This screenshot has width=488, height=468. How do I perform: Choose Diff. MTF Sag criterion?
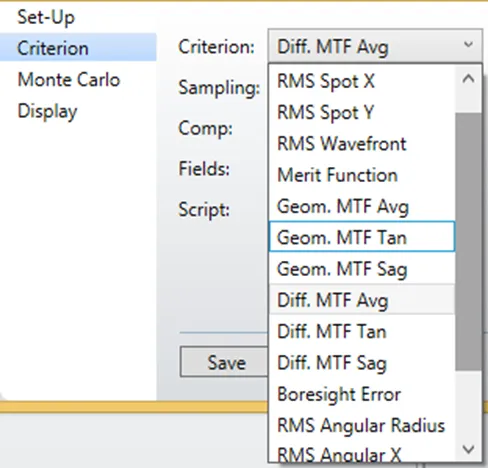[x=362, y=363]
